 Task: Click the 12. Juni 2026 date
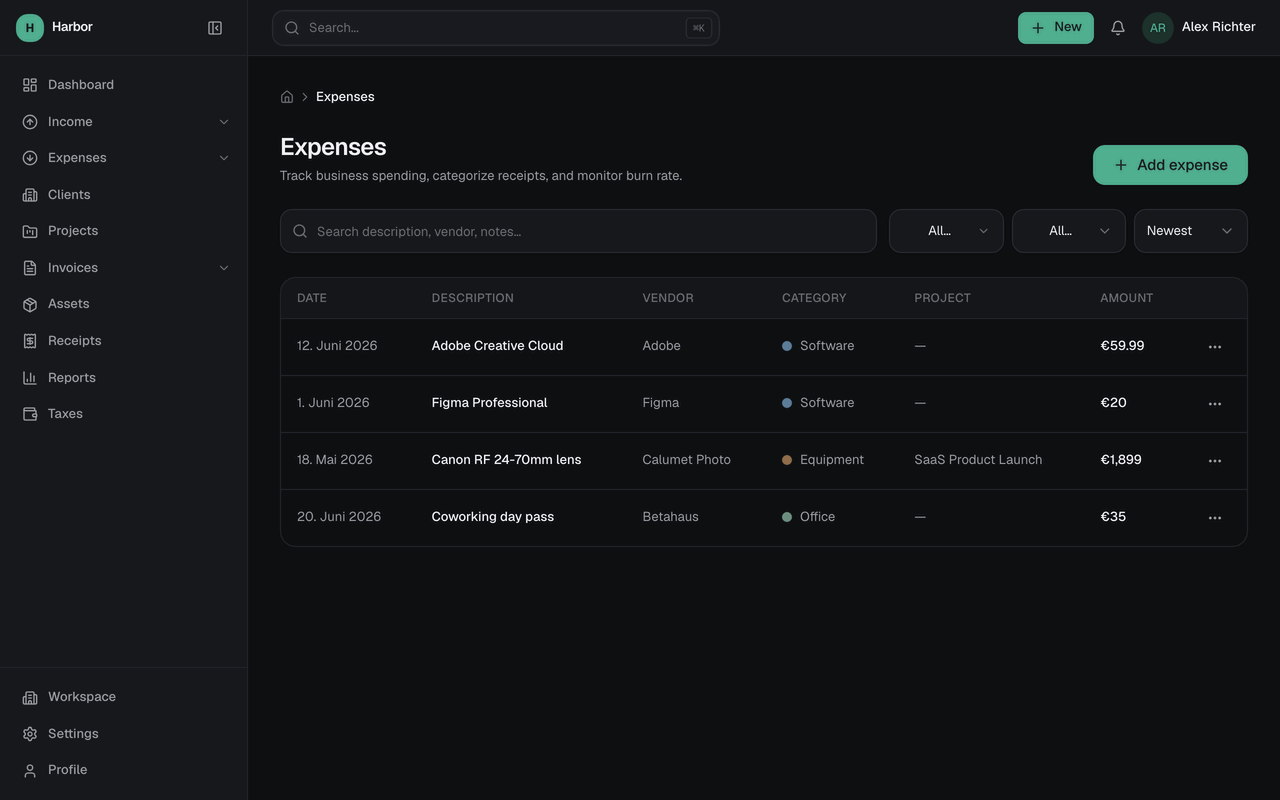[x=337, y=346]
